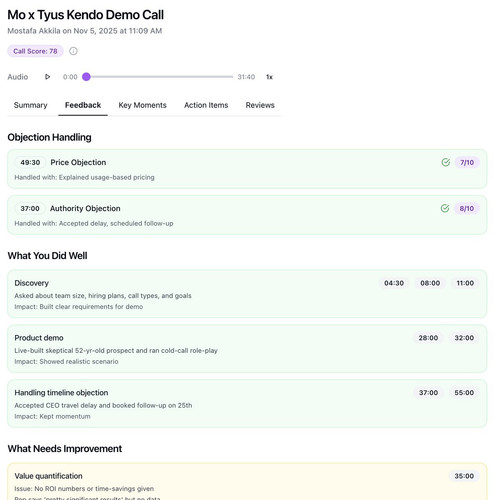Click the Discovery card heading
Image resolution: width=495 pixels, height=500 pixels.
(31, 283)
